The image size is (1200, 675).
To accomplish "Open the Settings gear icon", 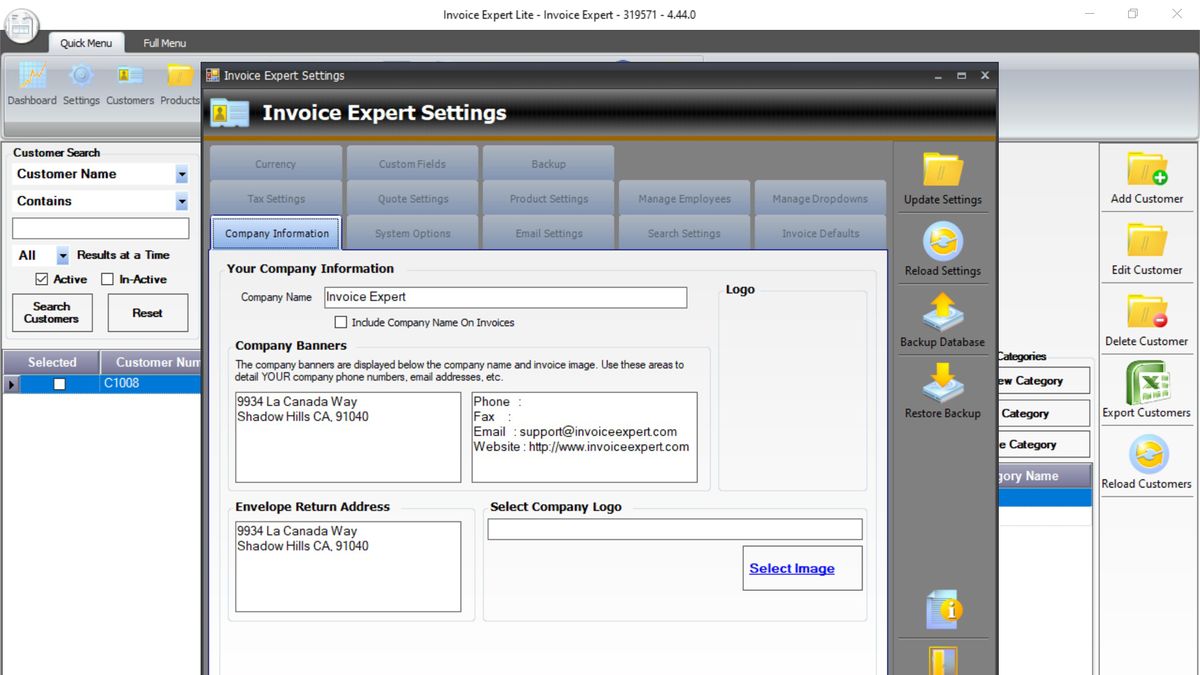I will pos(81,76).
